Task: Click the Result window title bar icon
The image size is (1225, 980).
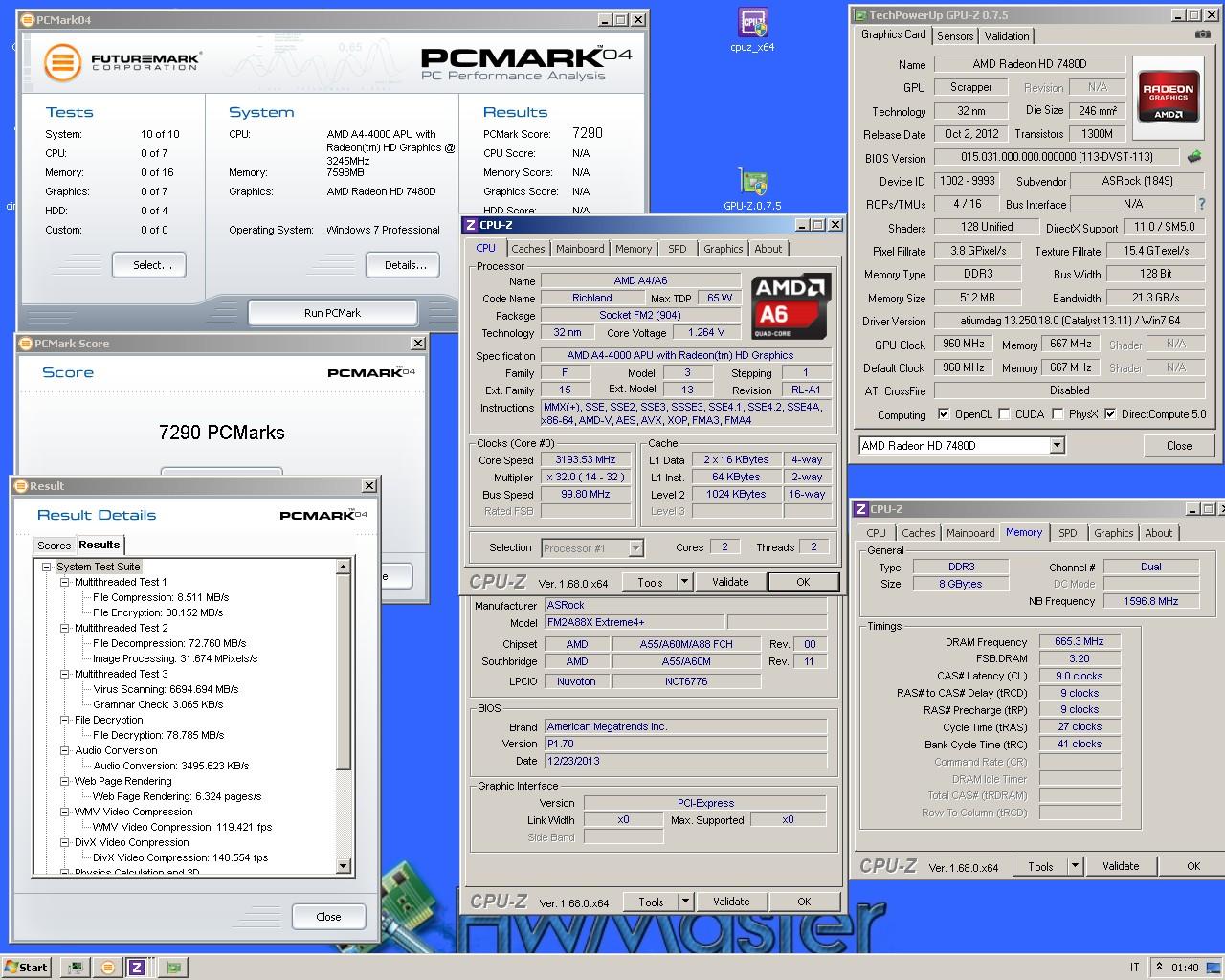Action: [22, 486]
